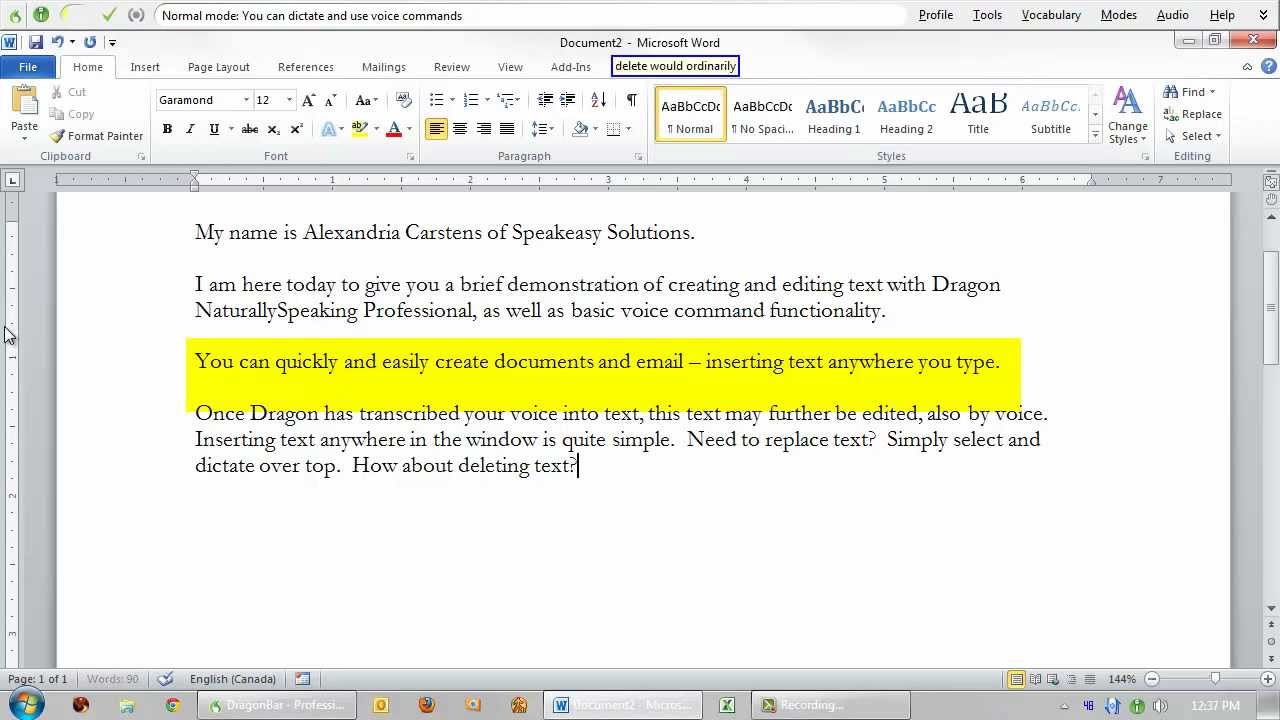Image resolution: width=1280 pixels, height=720 pixels.
Task: Toggle Center alignment
Action: pos(460,129)
